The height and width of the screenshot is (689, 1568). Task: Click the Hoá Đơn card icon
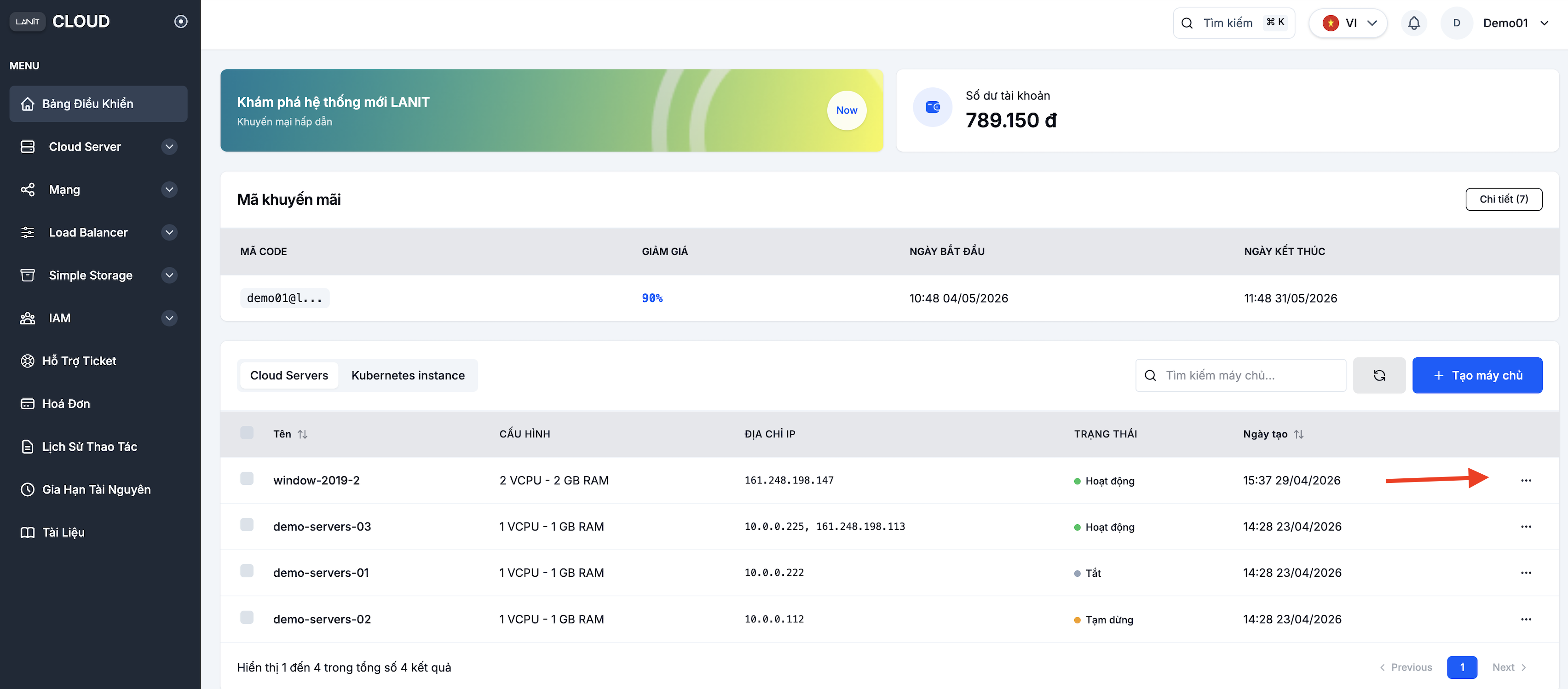(x=28, y=403)
